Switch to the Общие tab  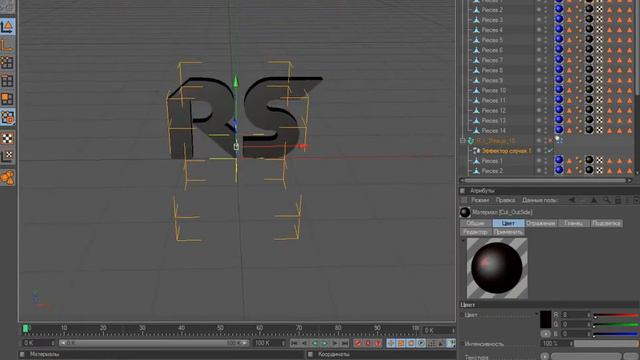tap(476, 223)
